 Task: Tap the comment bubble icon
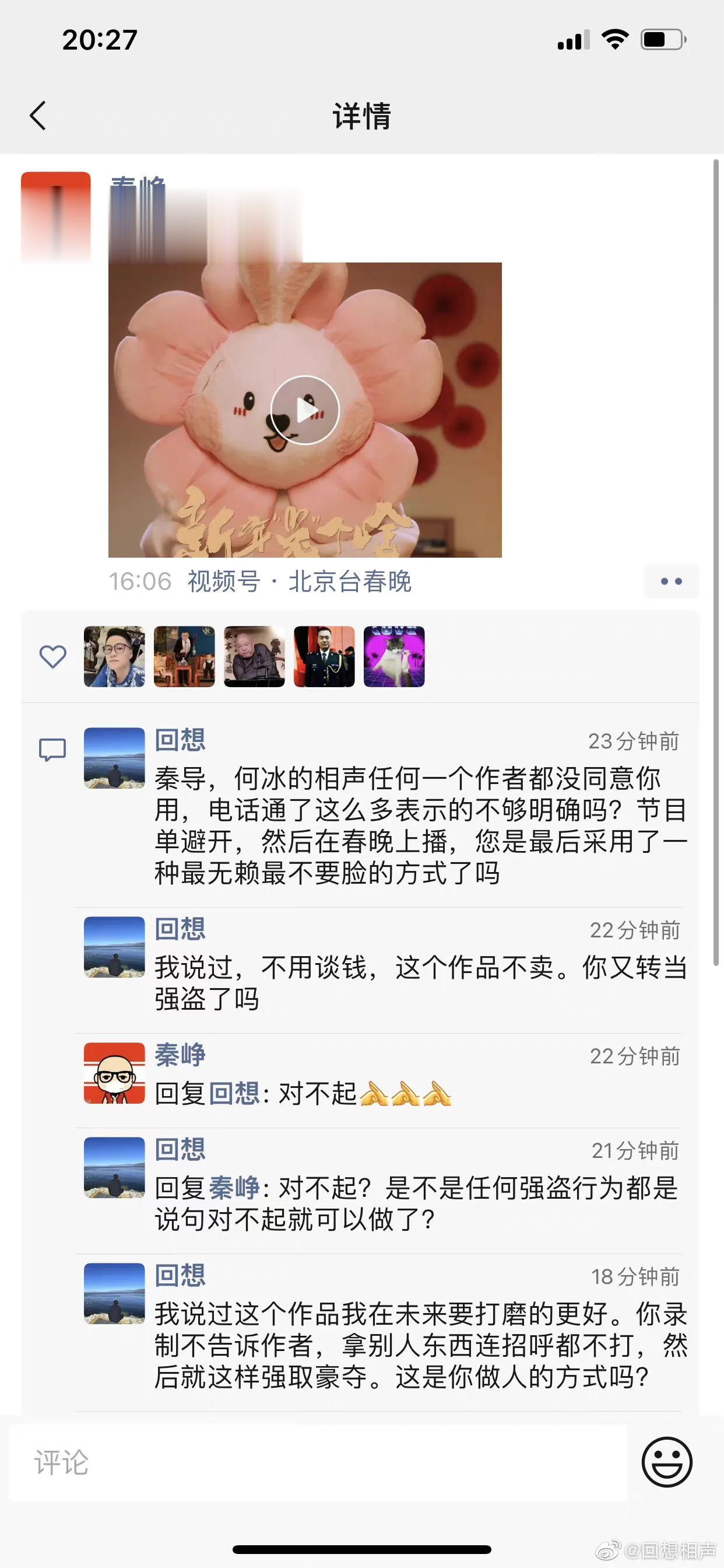pyautogui.click(x=53, y=750)
